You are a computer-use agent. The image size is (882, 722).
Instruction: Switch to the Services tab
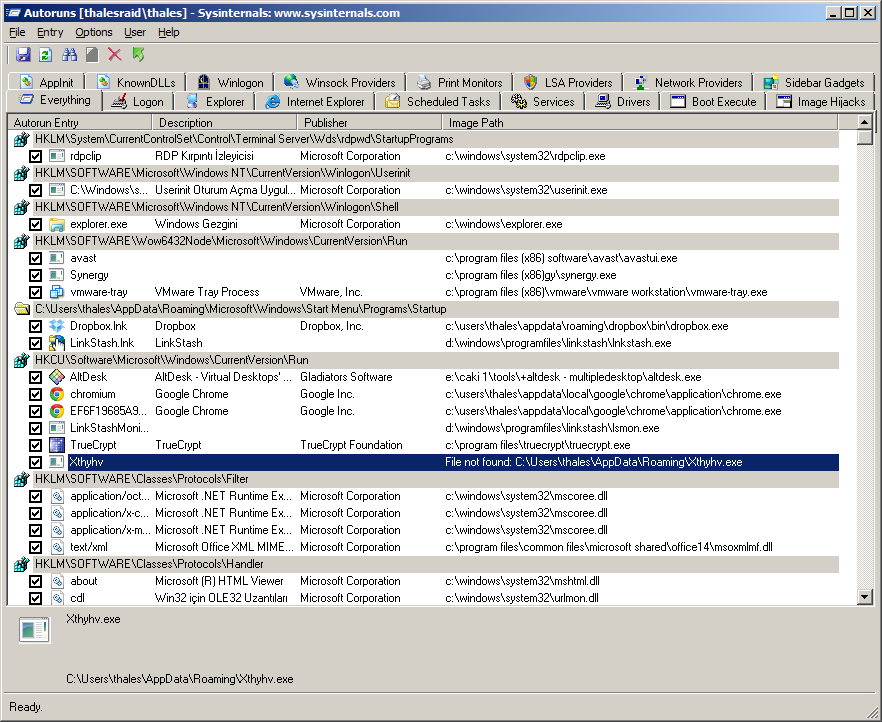(x=542, y=102)
